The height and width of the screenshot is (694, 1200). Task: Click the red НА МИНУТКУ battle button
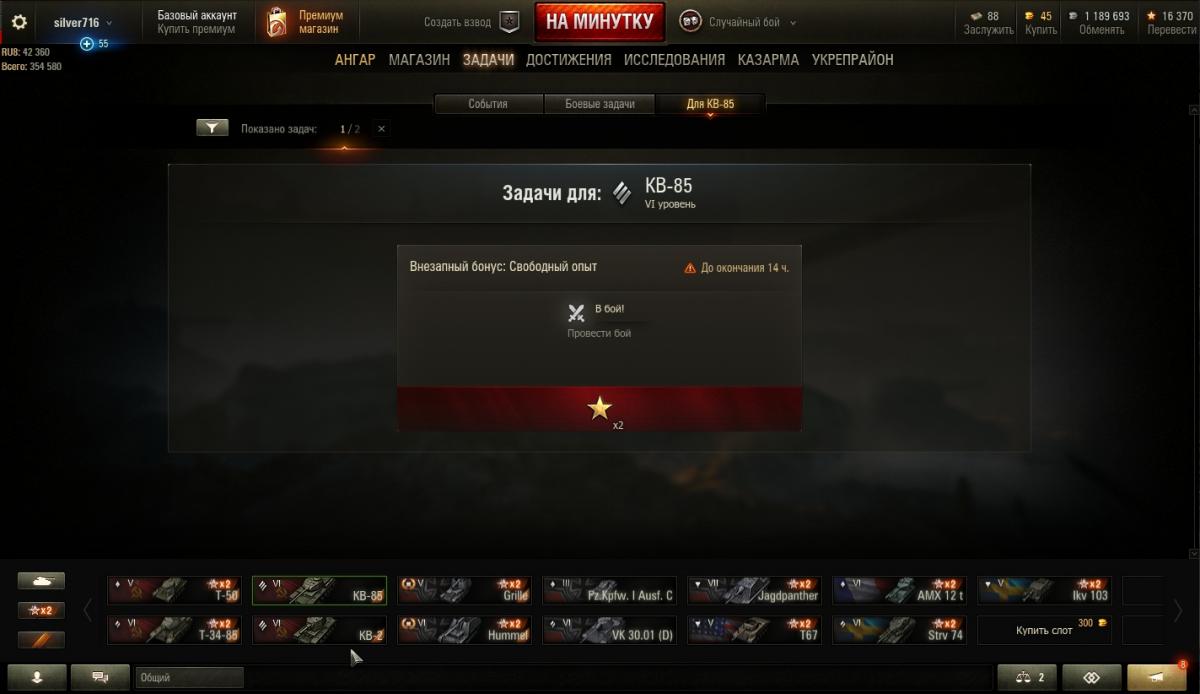pos(600,21)
